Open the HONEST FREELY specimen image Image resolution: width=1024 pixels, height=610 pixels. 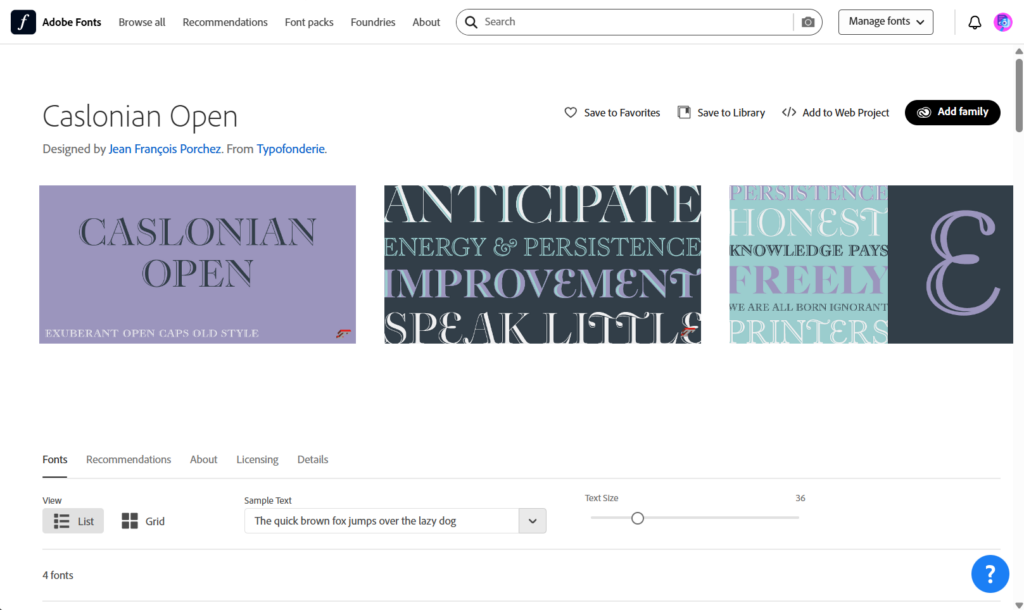871,265
